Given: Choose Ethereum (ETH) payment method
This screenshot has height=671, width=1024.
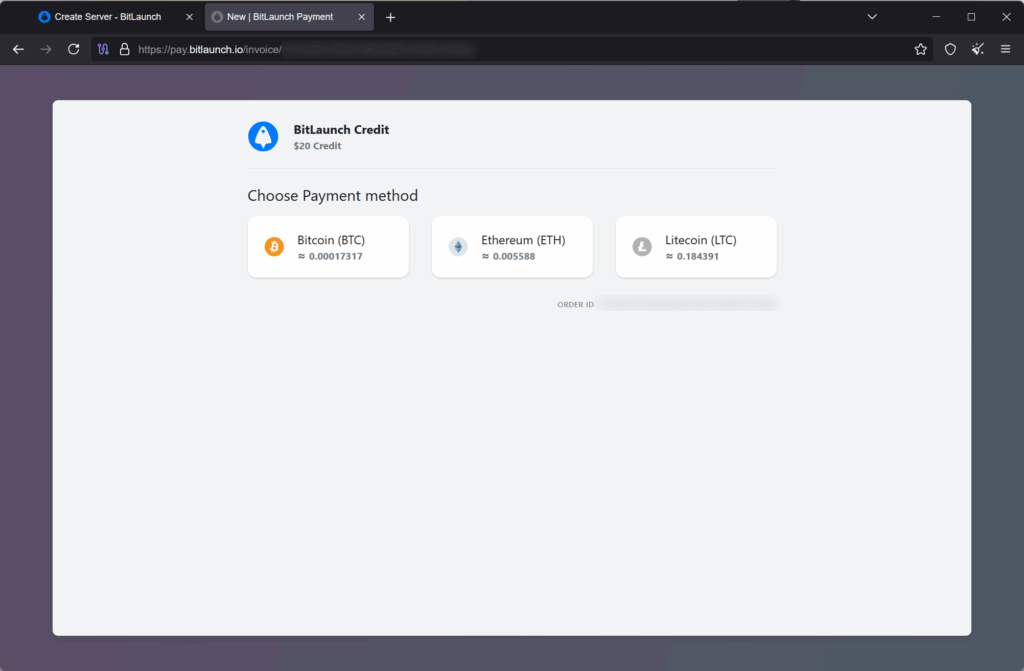Looking at the screenshot, I should [x=512, y=247].
